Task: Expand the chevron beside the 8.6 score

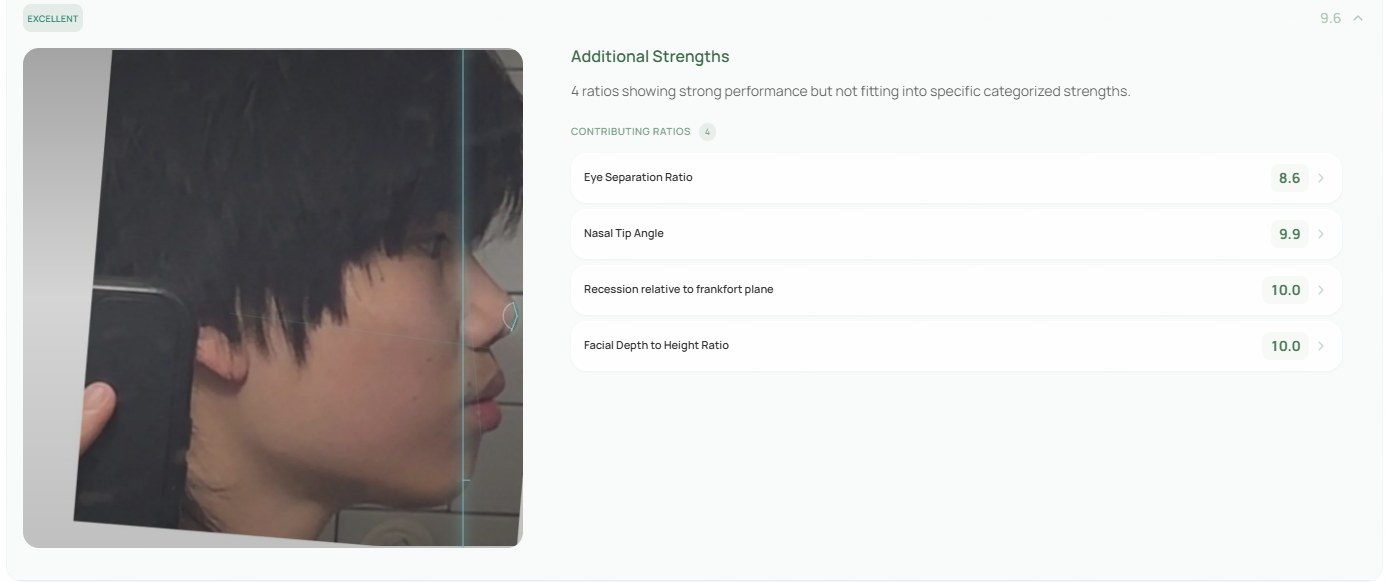Action: 1321,178
